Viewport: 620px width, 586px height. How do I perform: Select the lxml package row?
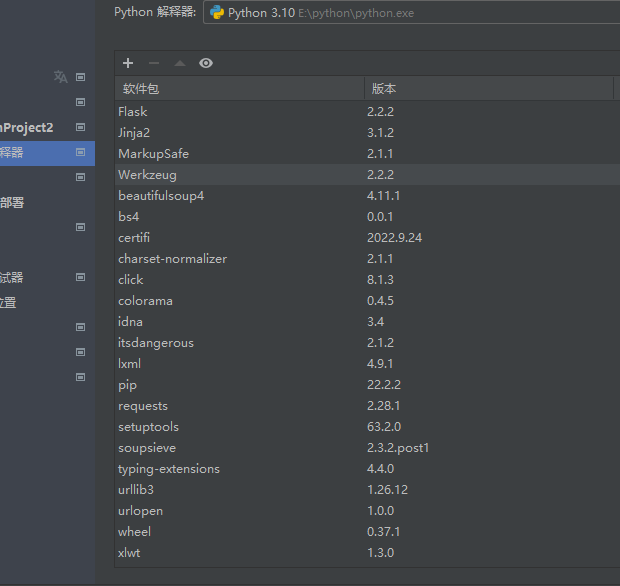[367, 363]
